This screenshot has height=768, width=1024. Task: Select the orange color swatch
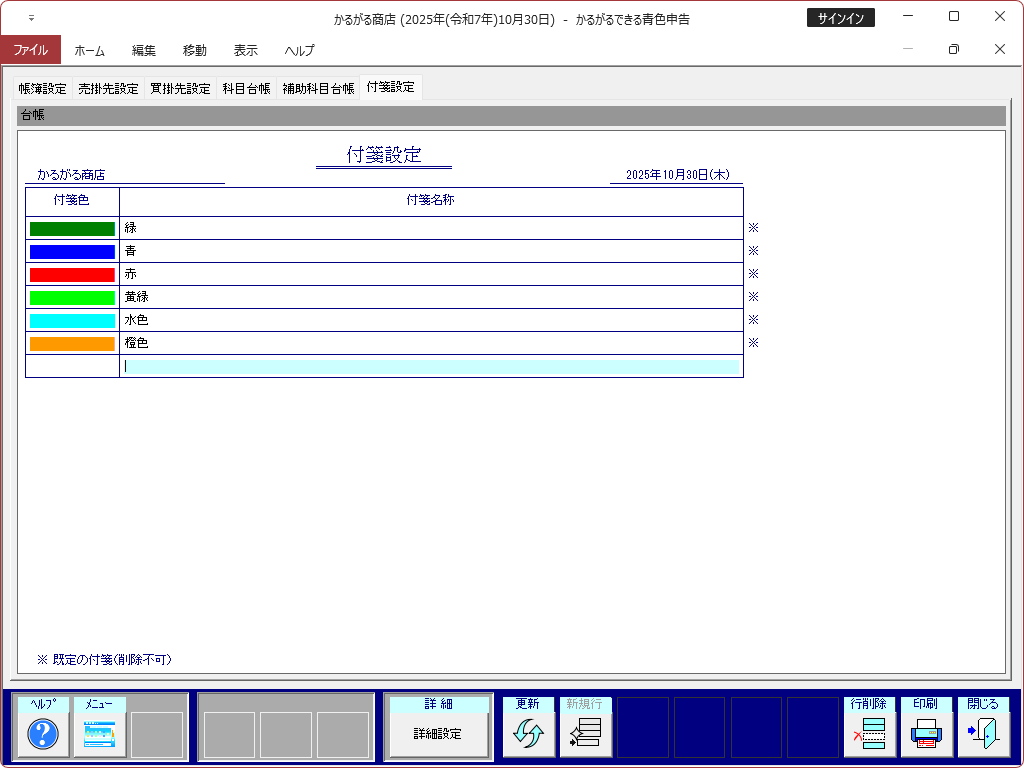[x=72, y=344]
